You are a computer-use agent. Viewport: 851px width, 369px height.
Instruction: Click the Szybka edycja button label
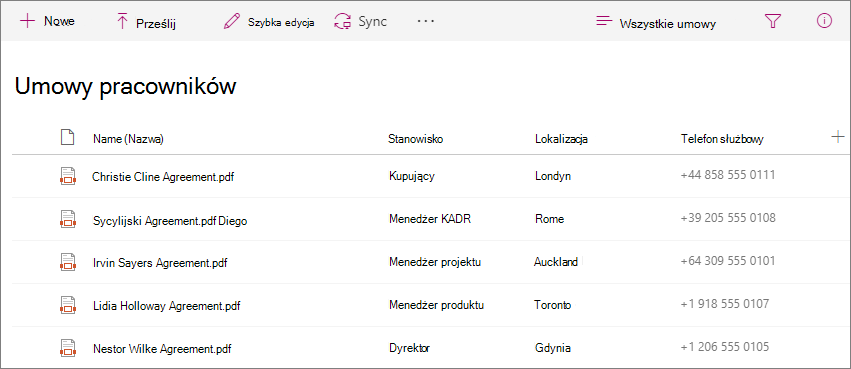281,23
